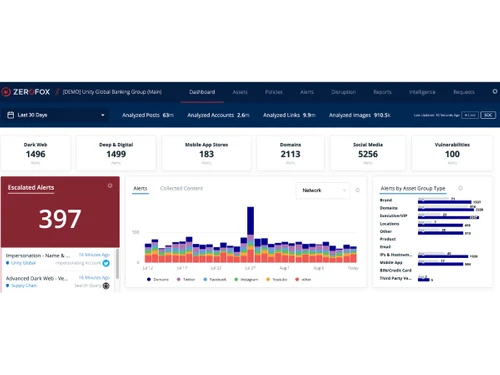Click the SOC button
The width and height of the screenshot is (500, 375).
(488, 115)
